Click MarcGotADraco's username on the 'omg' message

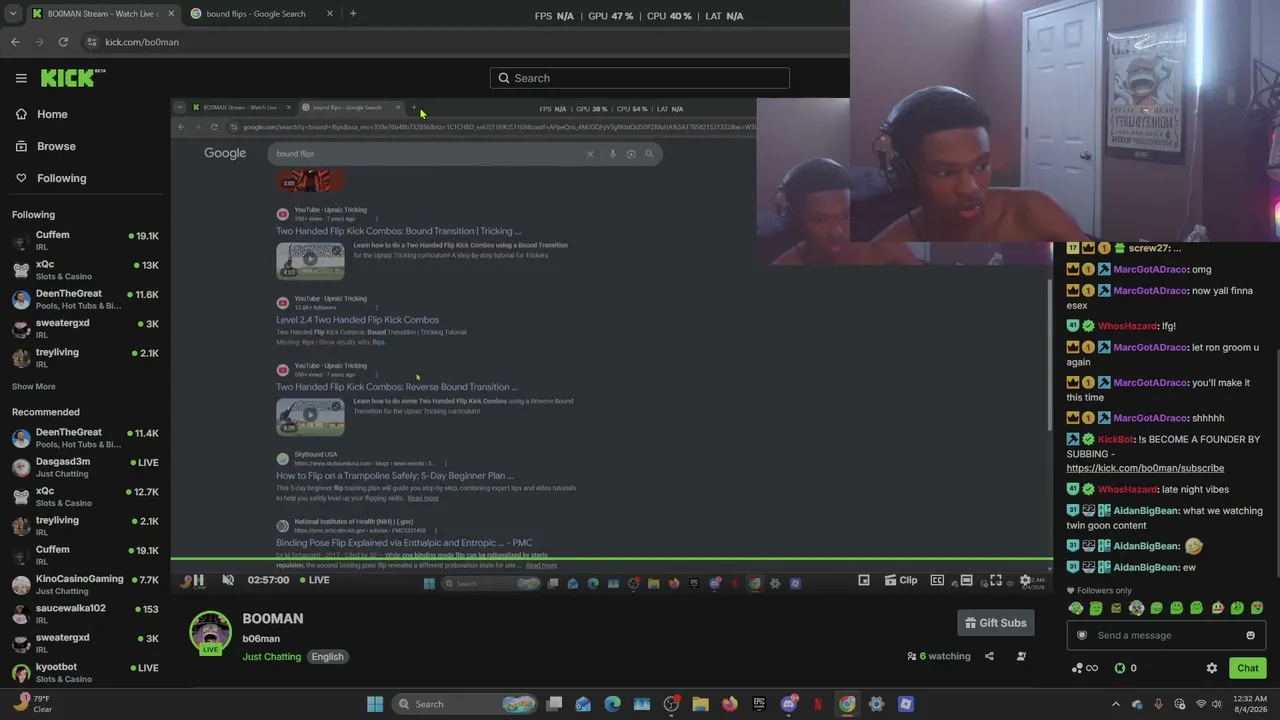(x=1150, y=269)
